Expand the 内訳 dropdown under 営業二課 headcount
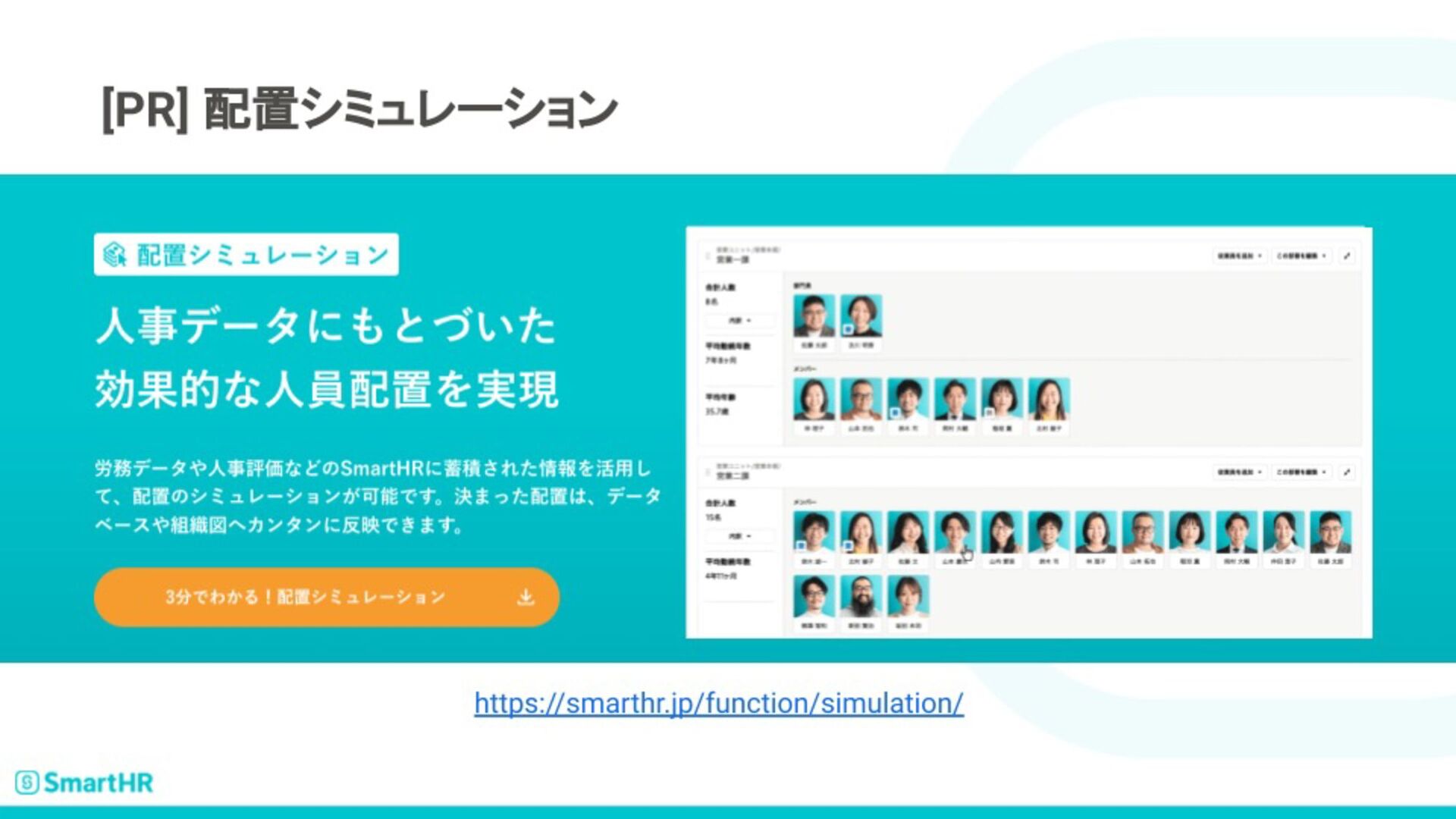 [740, 536]
